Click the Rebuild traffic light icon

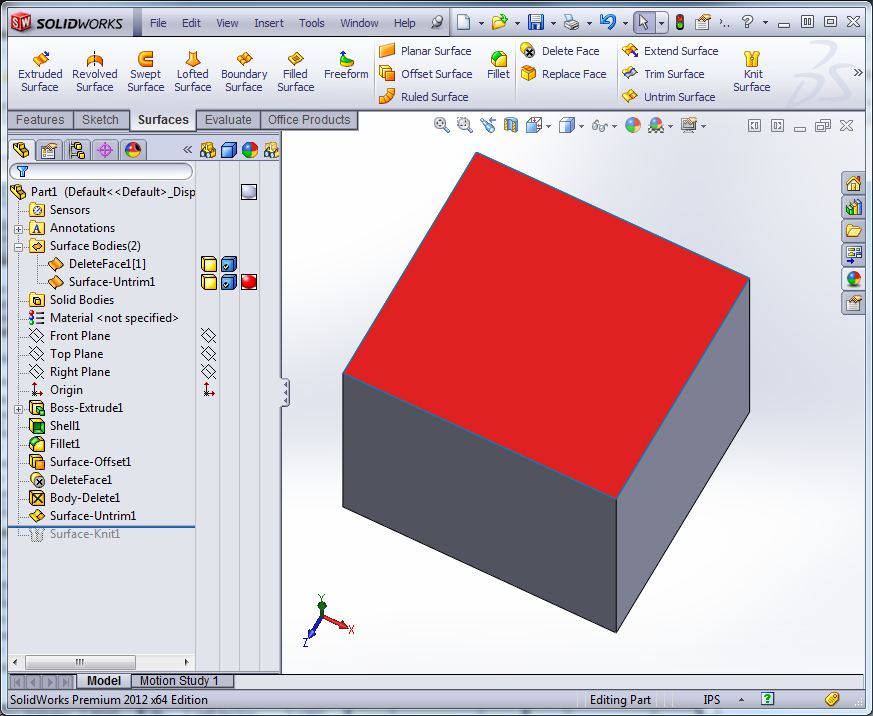tap(680, 22)
